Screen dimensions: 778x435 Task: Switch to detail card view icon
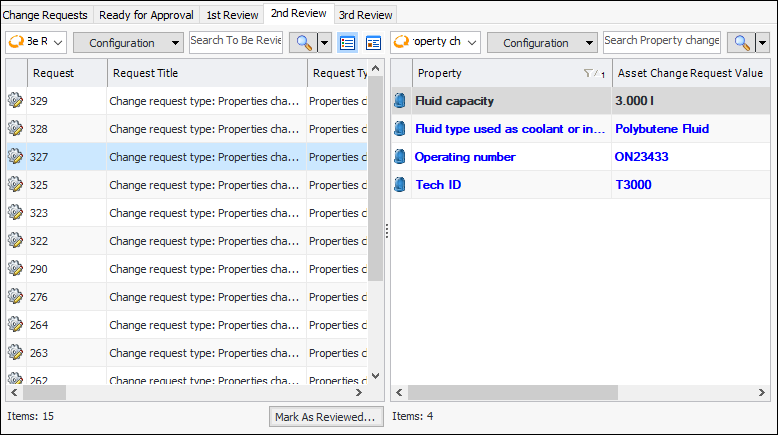(373, 43)
